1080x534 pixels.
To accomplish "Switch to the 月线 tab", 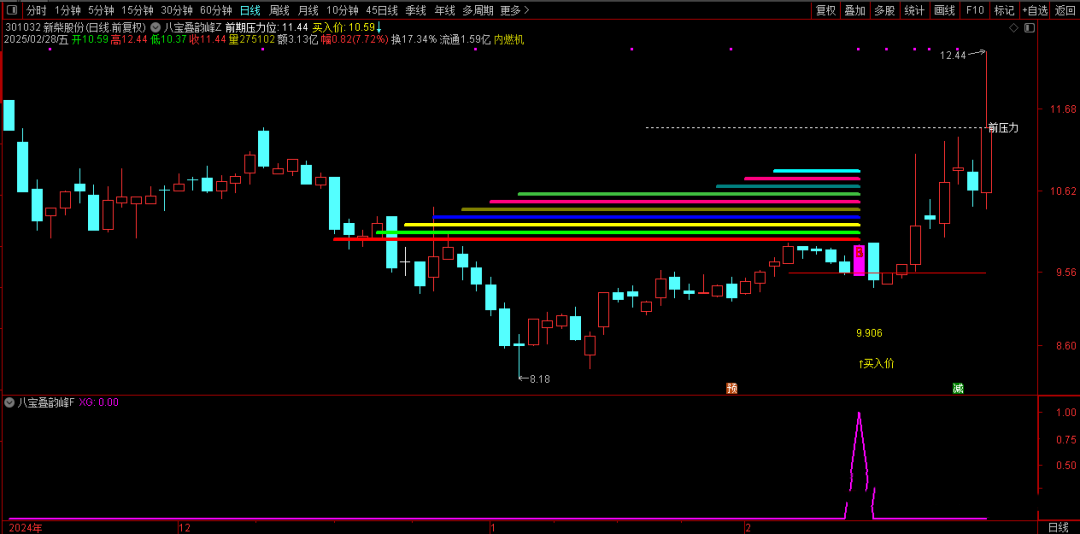I will point(308,10).
